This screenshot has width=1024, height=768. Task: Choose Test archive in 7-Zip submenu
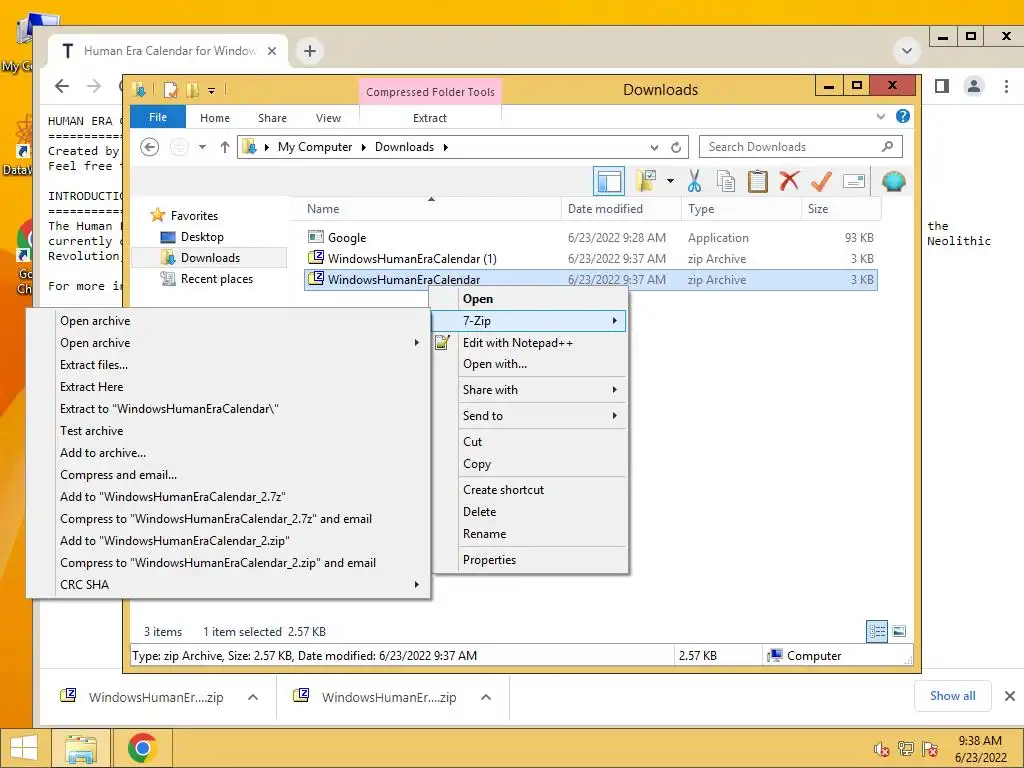(x=228, y=431)
